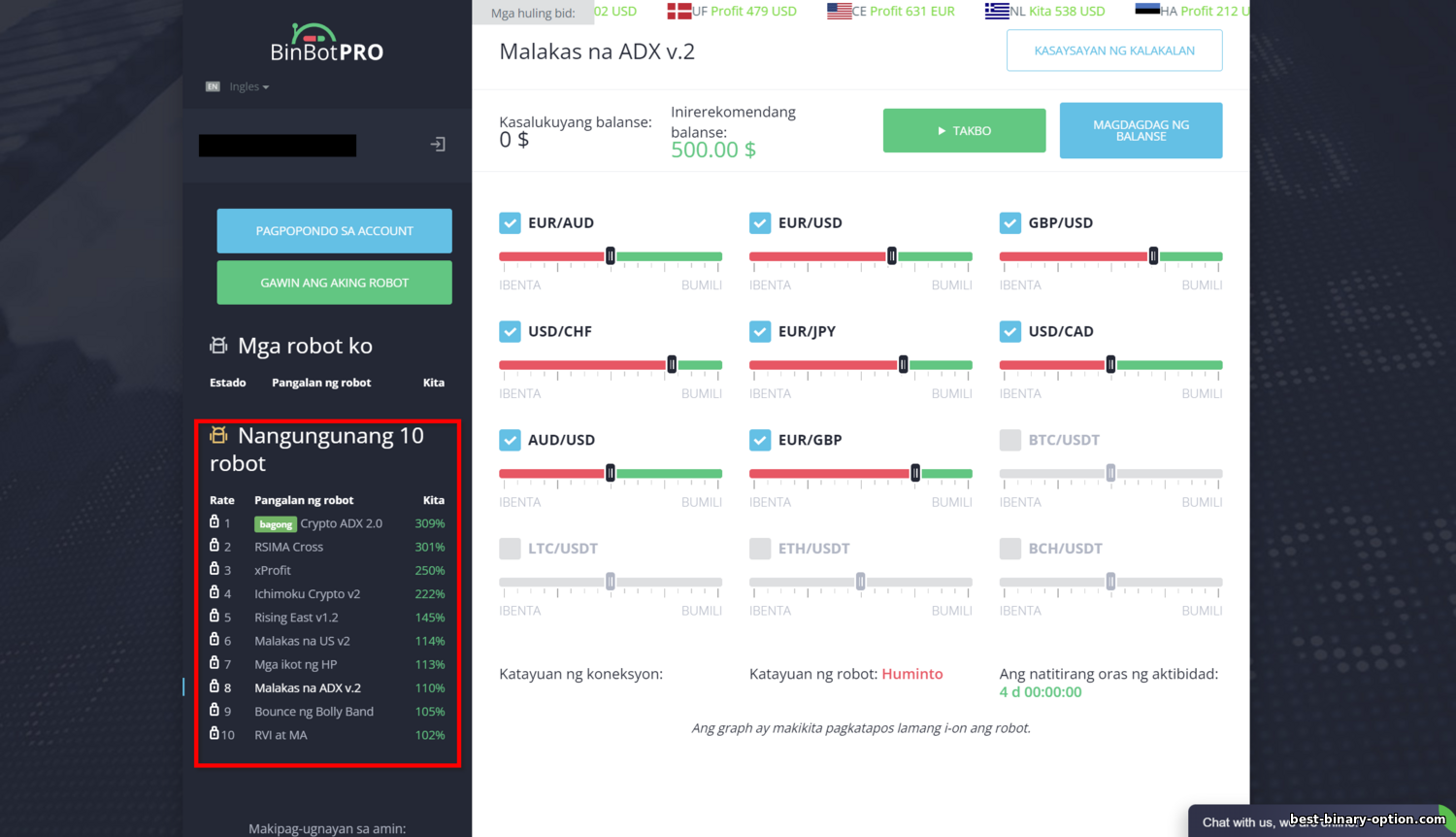Screen dimensions: 1456x837
Task: Click lock icon of Crypto ADX 2.0 row
Action: point(215,521)
